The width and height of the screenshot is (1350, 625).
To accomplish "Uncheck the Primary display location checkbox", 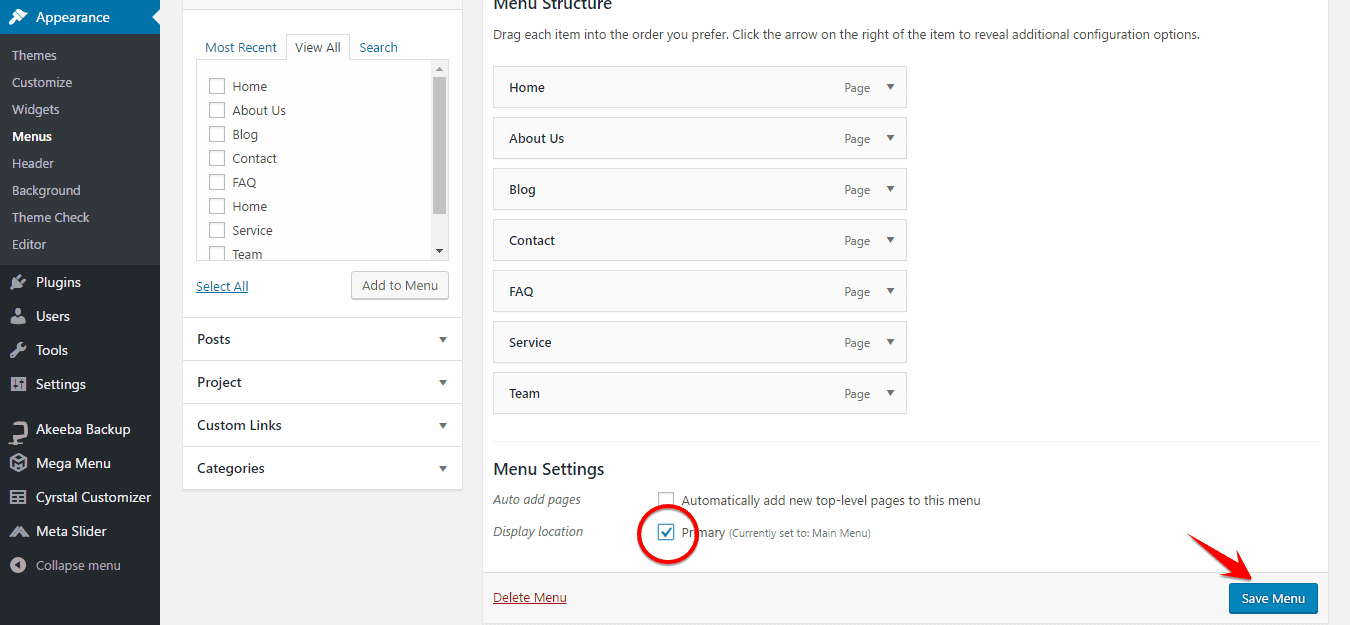I will click(x=666, y=532).
